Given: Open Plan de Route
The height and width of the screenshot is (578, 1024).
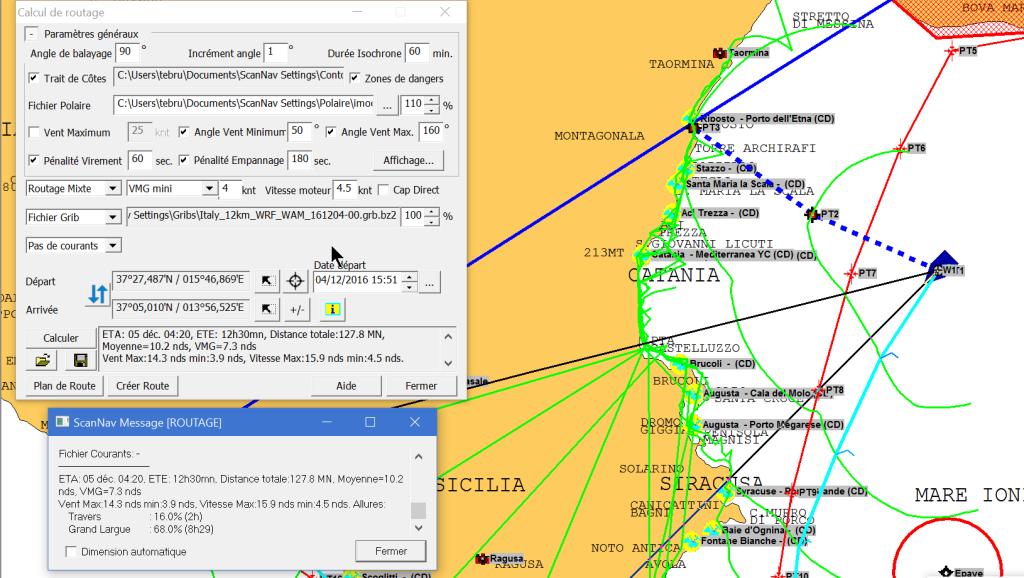Looking at the screenshot, I should pyautogui.click(x=64, y=386).
